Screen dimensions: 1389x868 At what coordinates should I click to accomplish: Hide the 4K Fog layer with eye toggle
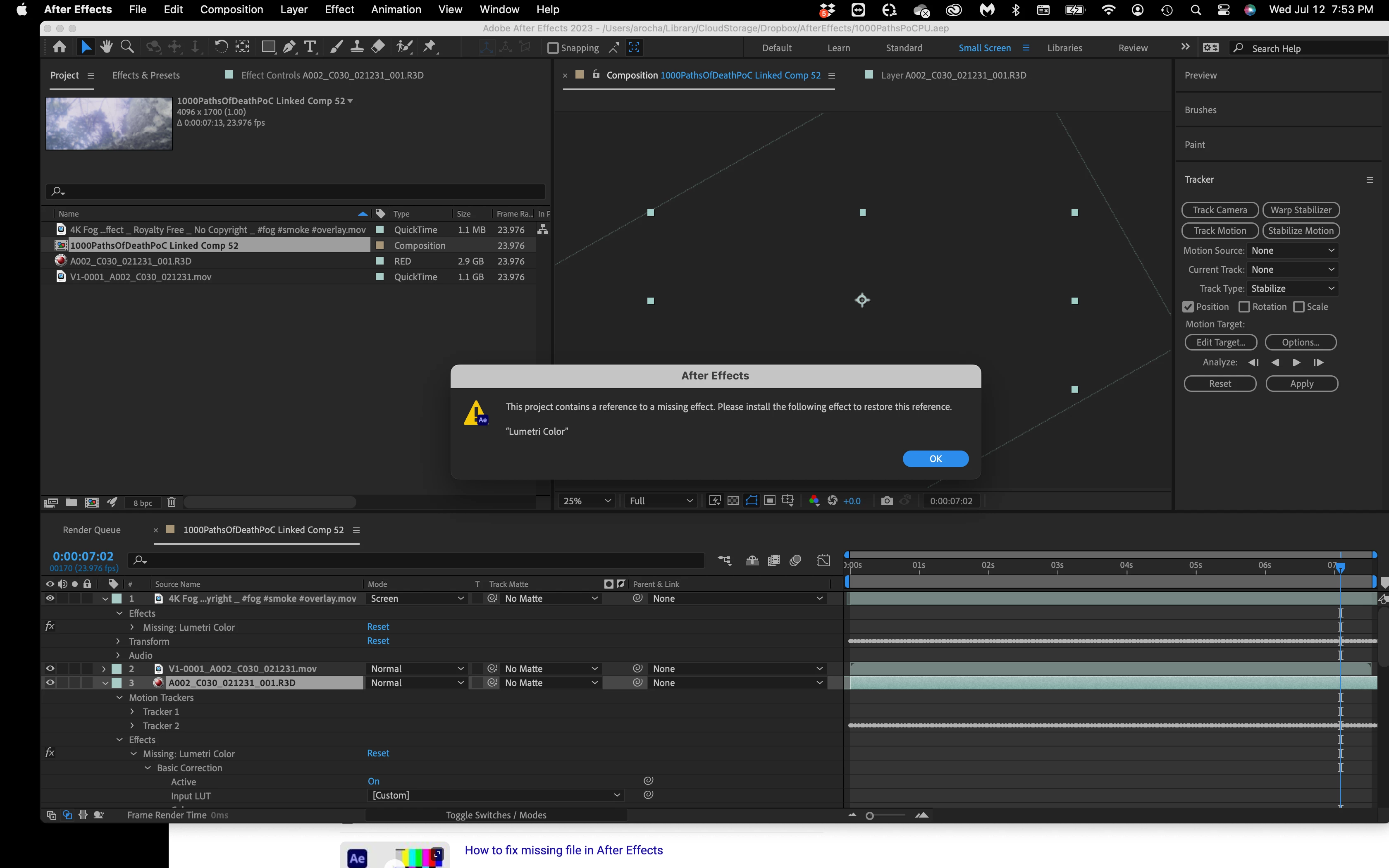point(50,598)
